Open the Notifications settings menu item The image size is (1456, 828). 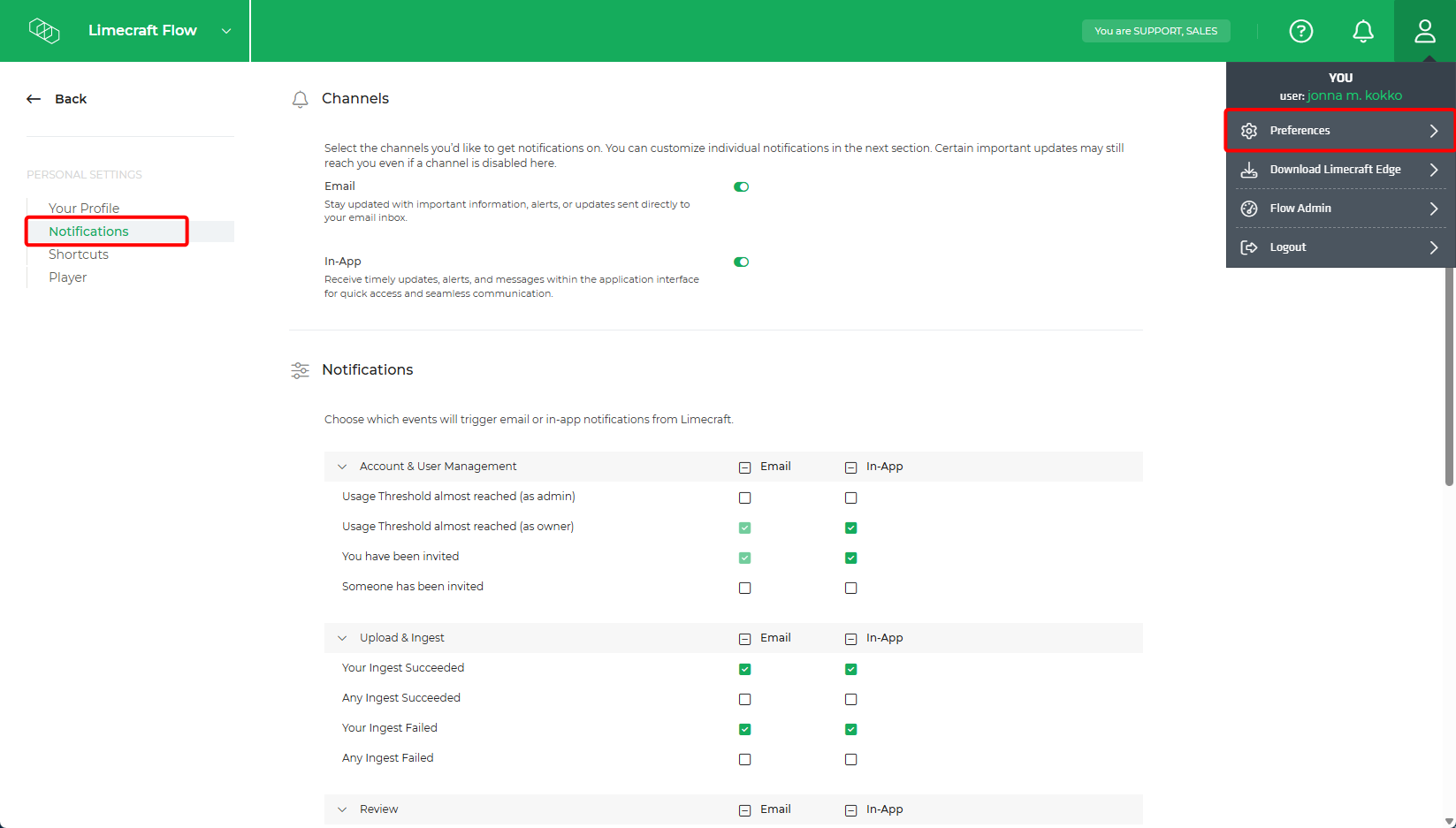click(x=88, y=231)
